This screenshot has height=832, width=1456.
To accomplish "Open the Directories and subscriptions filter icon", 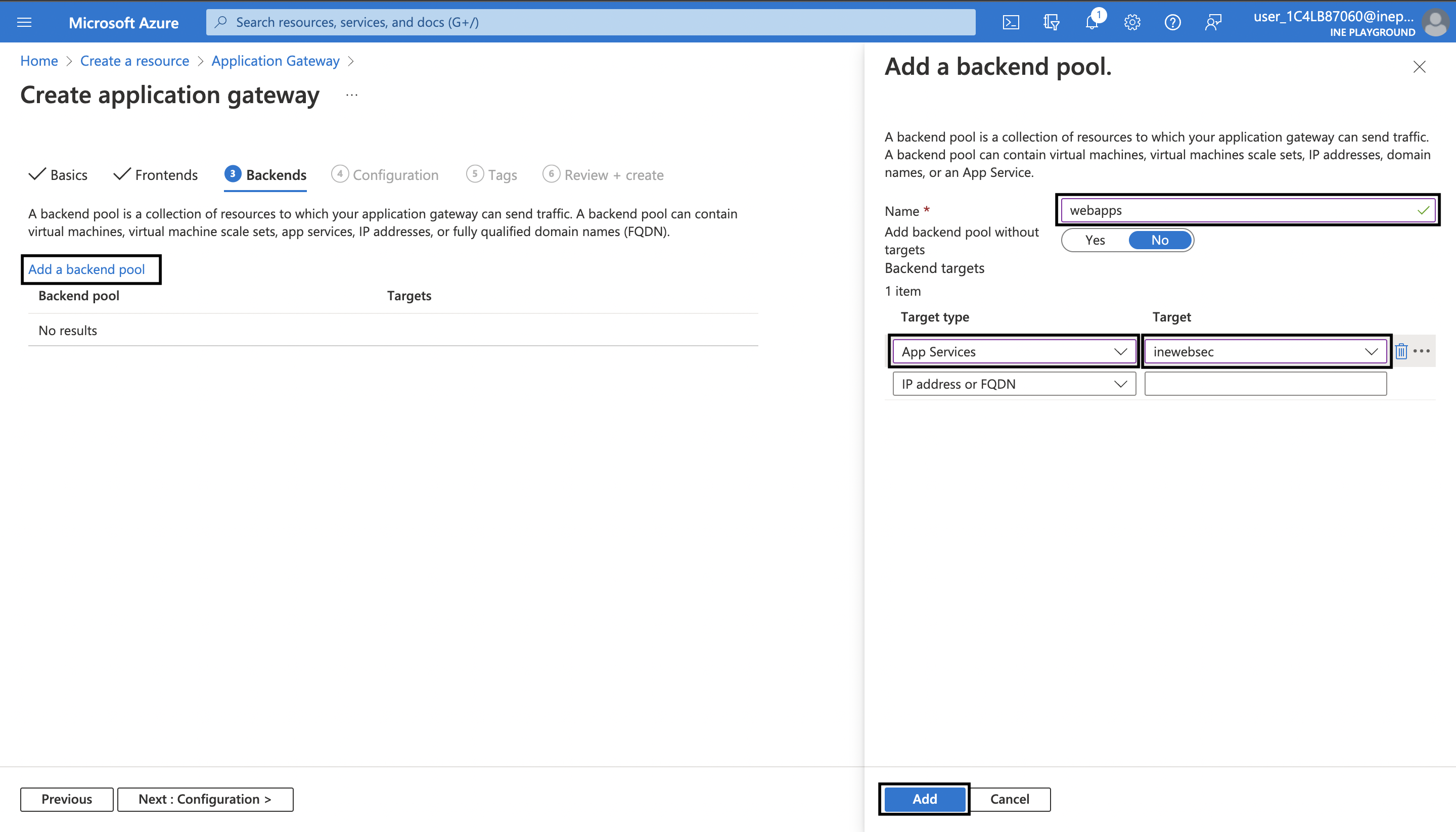I will point(1051,22).
